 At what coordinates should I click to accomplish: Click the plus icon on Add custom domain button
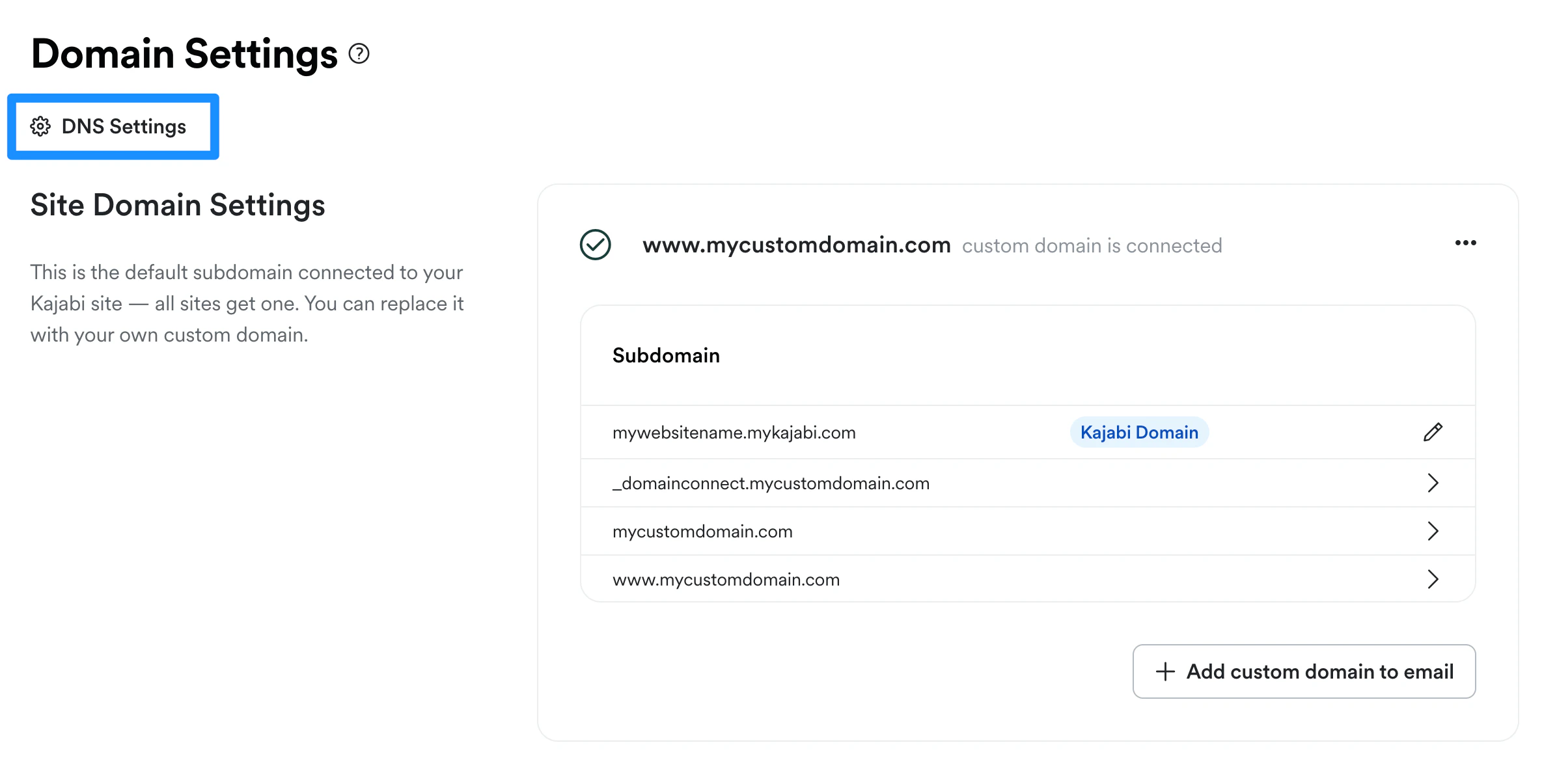click(1164, 671)
